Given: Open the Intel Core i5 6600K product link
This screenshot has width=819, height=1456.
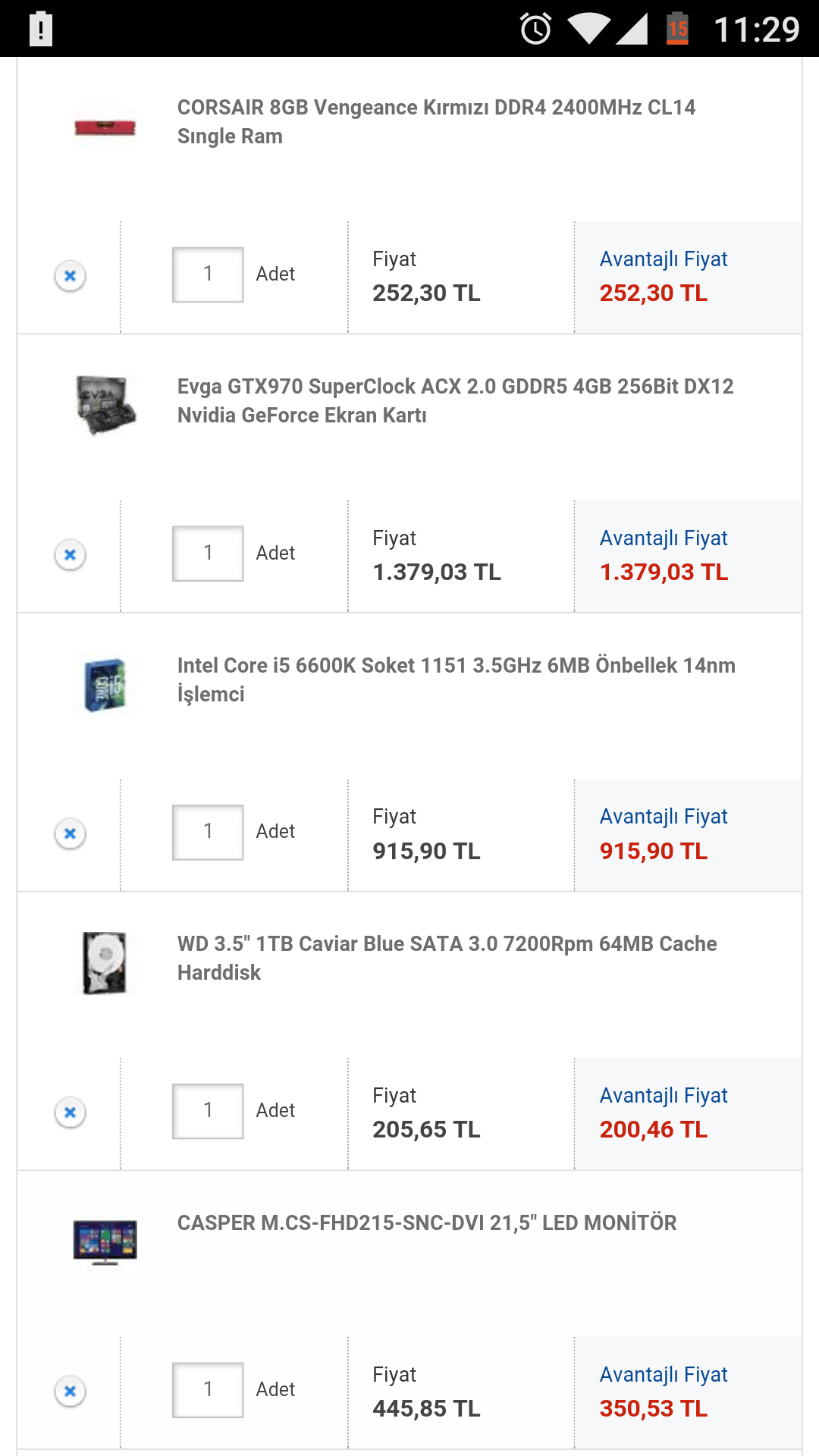Looking at the screenshot, I should pyautogui.click(x=456, y=679).
